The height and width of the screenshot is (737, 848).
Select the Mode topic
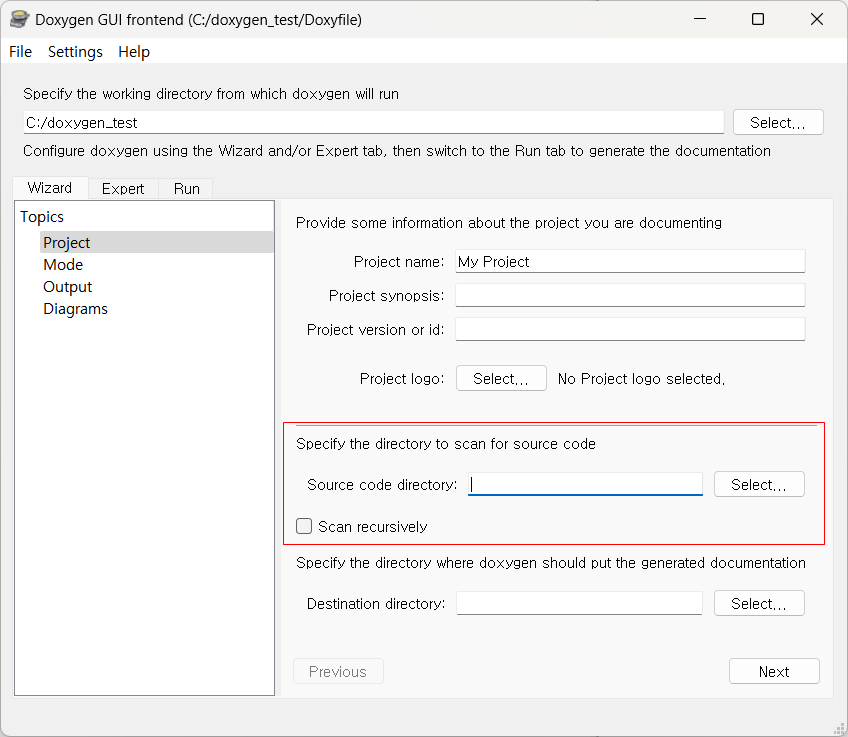[x=63, y=265]
